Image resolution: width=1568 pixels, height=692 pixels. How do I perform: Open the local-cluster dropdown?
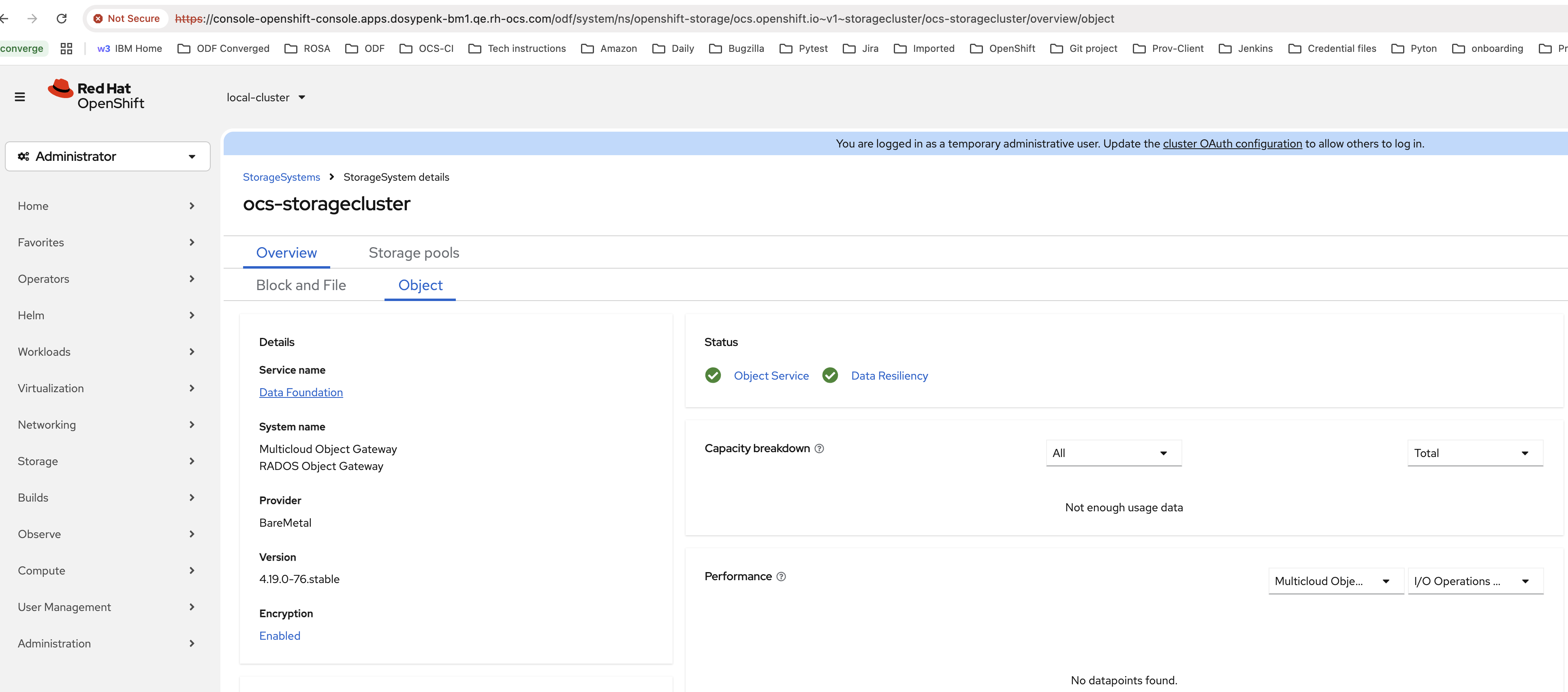tap(266, 97)
